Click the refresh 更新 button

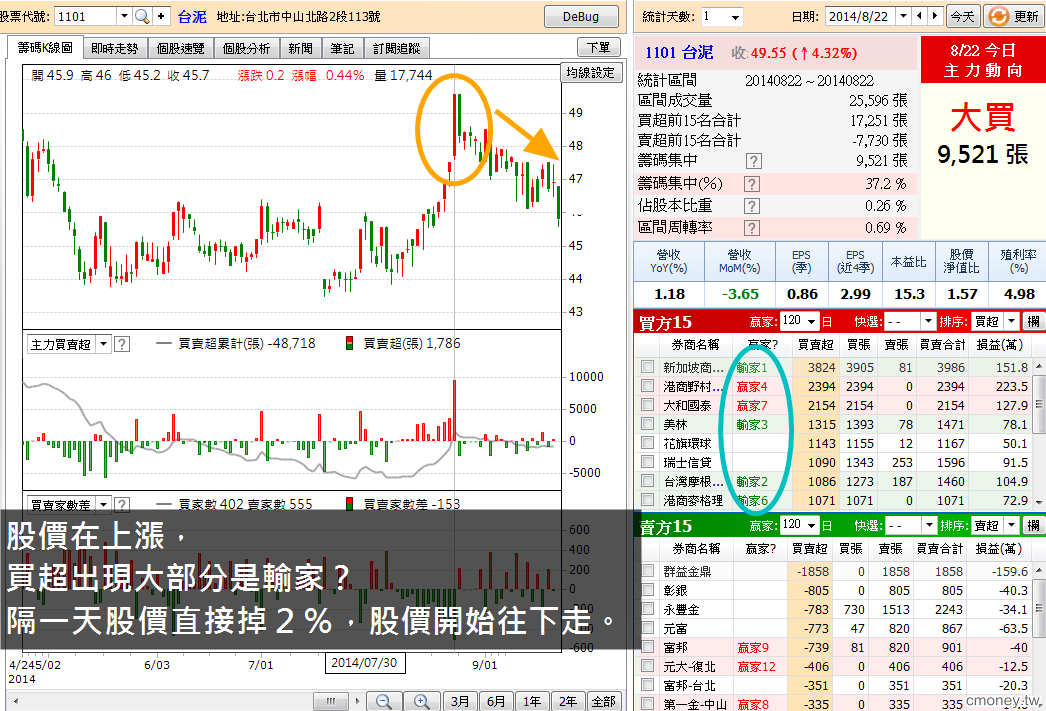(1014, 16)
